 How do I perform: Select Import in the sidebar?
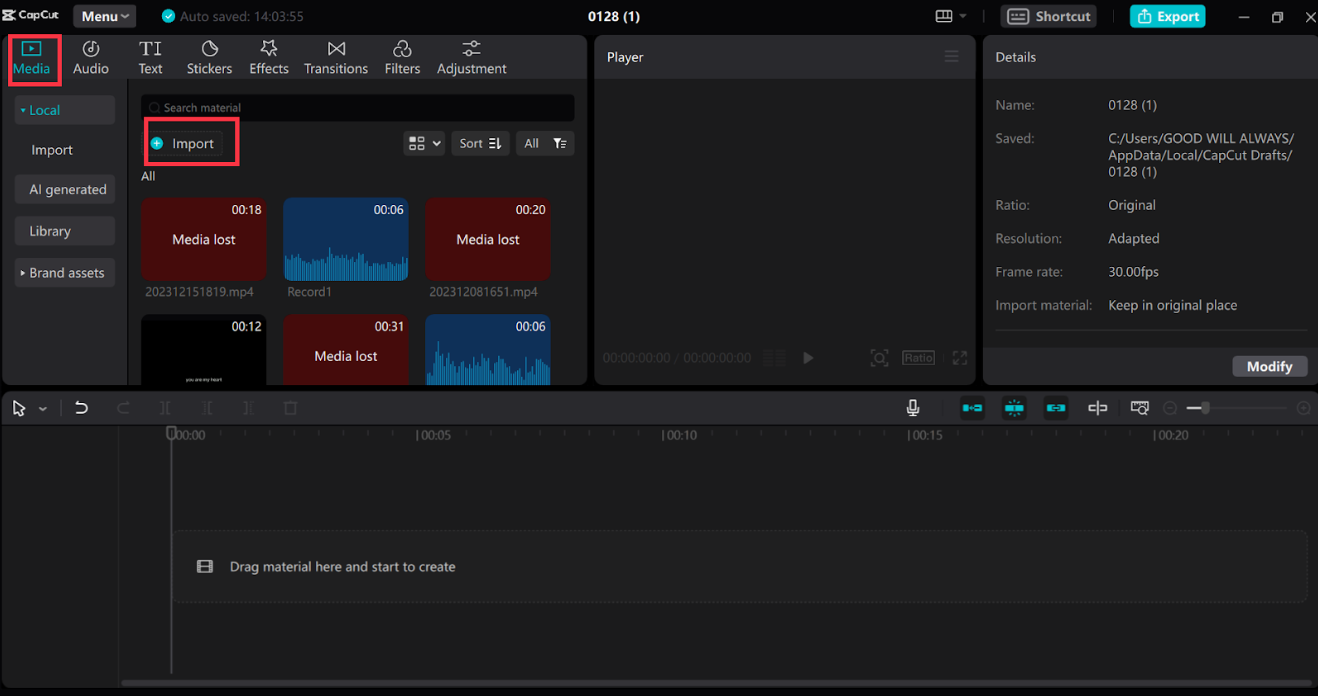coord(52,150)
